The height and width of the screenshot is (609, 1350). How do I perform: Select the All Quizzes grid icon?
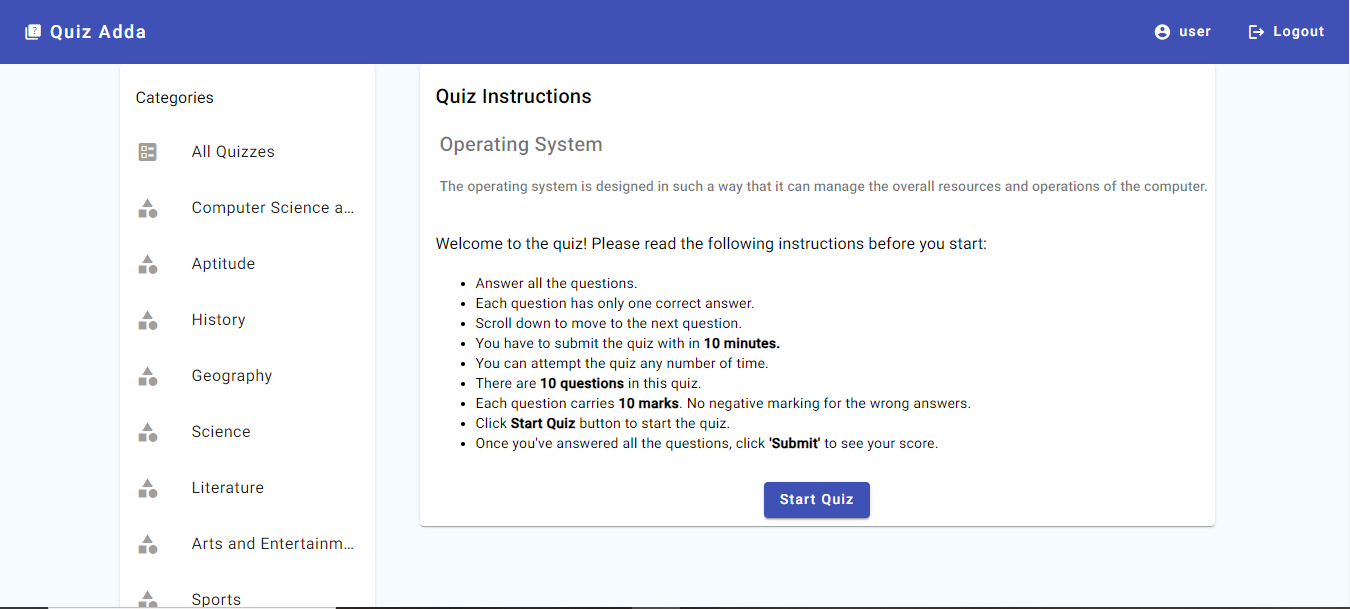click(148, 152)
